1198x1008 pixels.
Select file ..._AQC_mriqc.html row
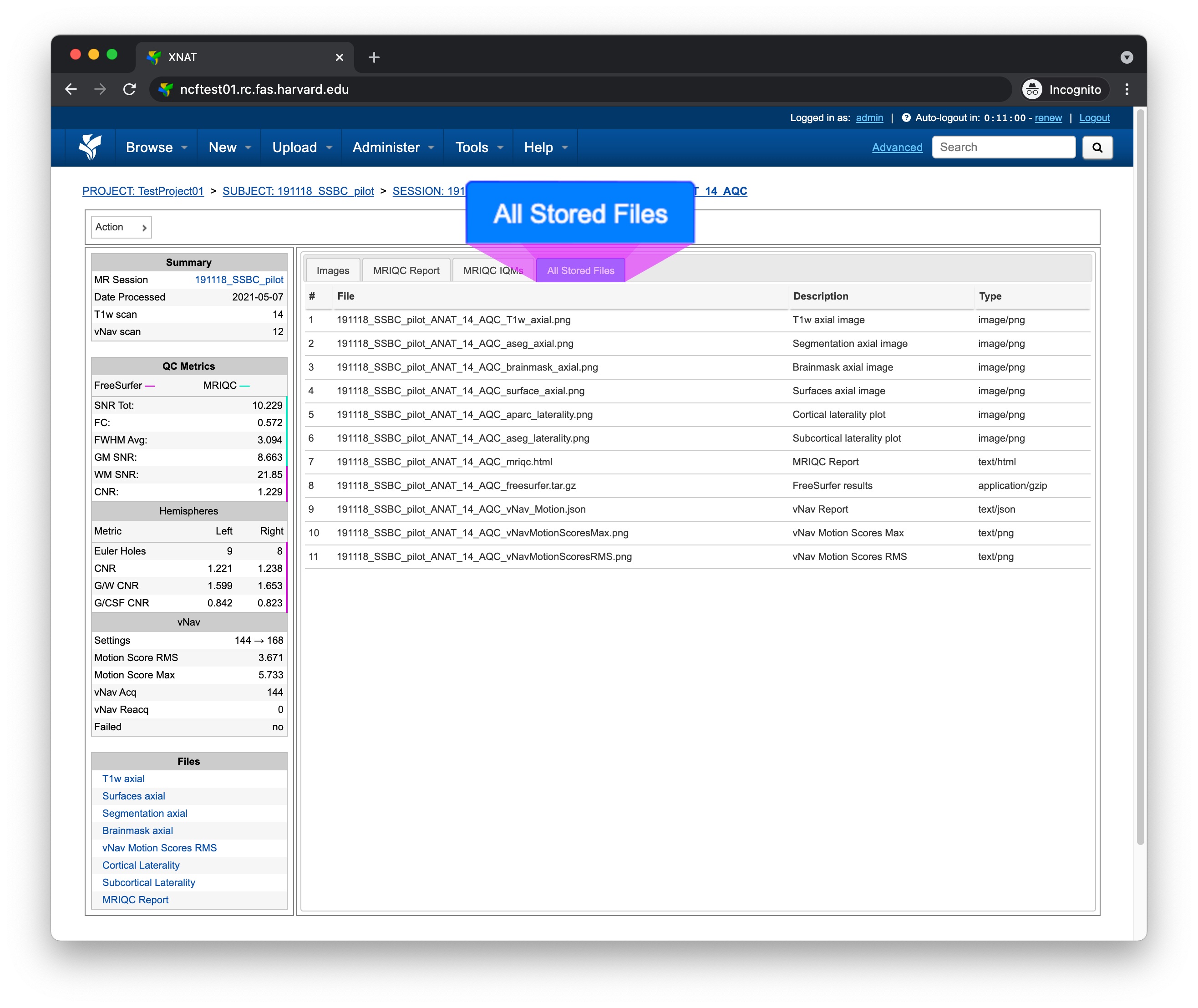(x=697, y=462)
